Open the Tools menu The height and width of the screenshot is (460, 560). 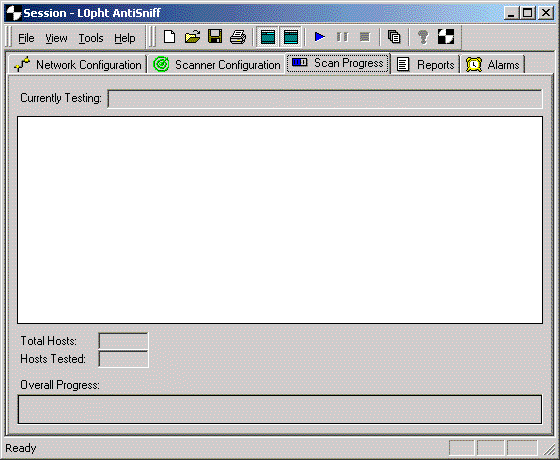(91, 38)
